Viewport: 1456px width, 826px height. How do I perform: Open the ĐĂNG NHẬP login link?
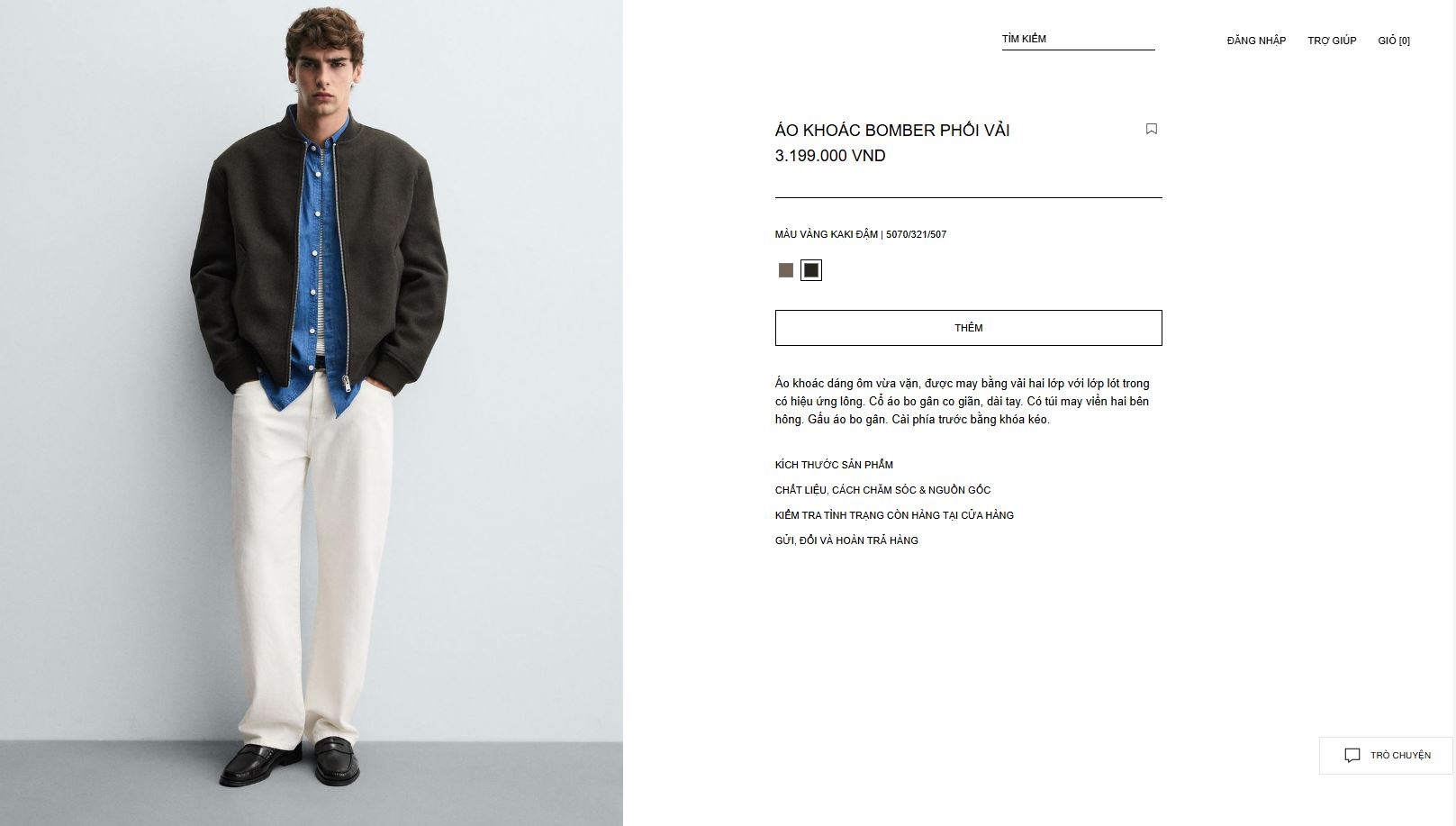click(x=1256, y=41)
